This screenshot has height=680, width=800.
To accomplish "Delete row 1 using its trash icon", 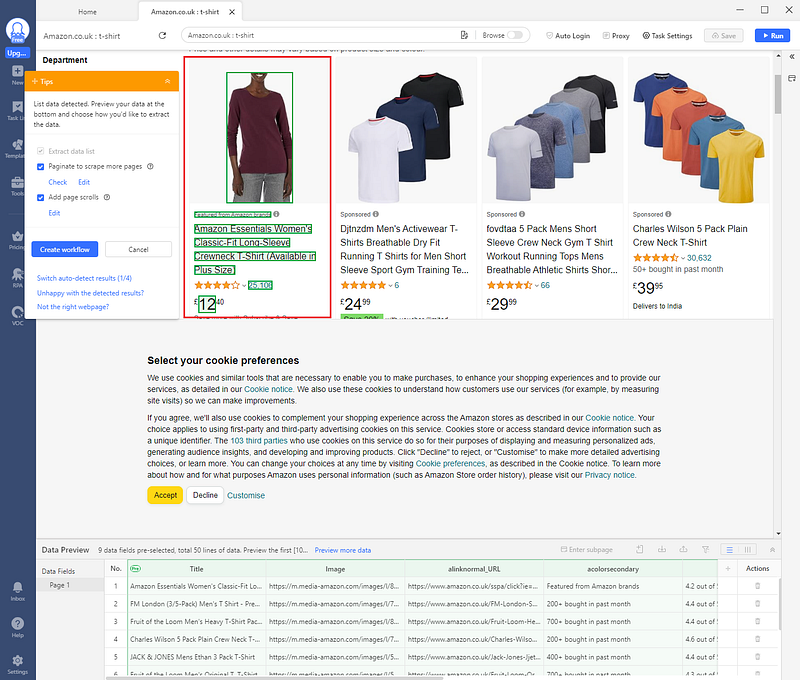I will 758,586.
